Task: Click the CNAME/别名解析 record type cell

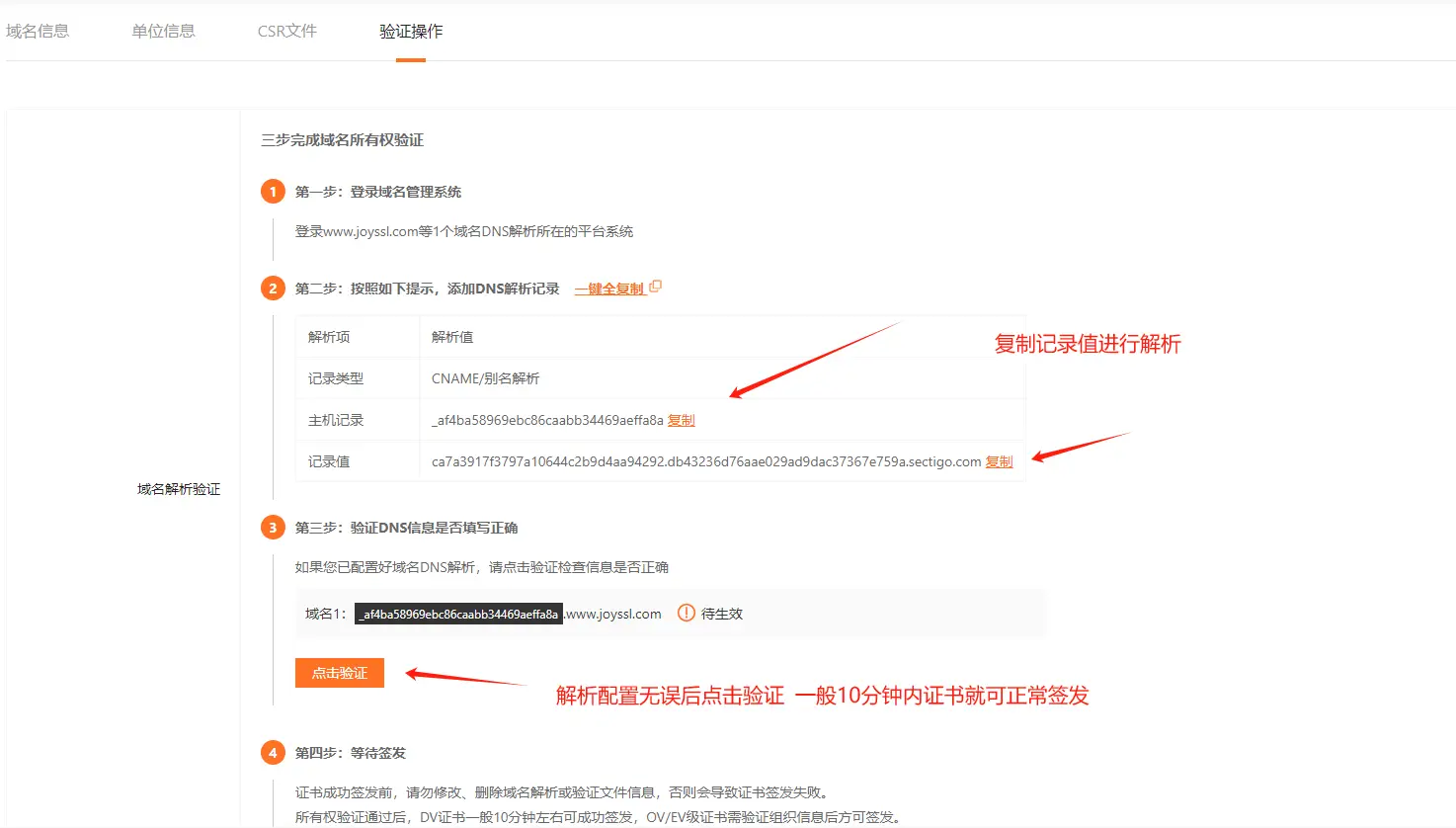Action: pos(485,378)
